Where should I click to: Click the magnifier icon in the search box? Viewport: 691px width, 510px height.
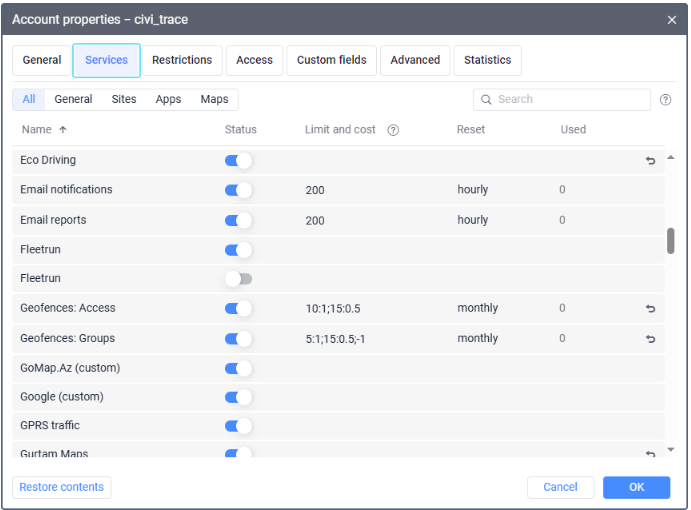pos(486,100)
